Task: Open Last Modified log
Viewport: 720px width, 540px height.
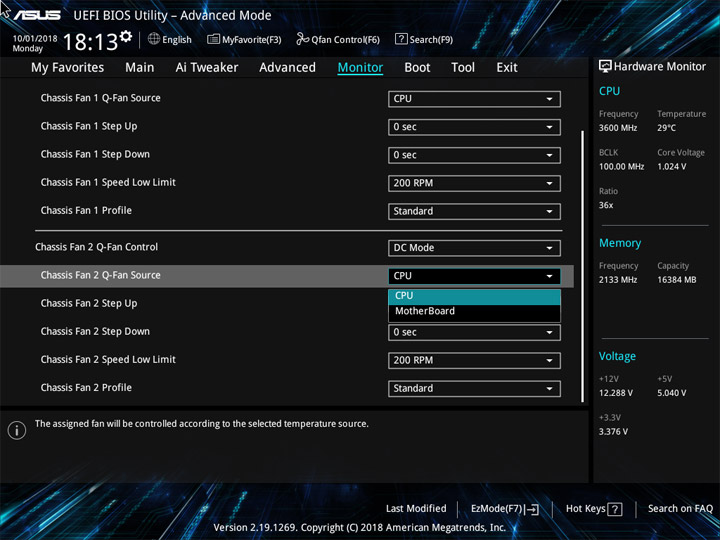Action: [416, 509]
